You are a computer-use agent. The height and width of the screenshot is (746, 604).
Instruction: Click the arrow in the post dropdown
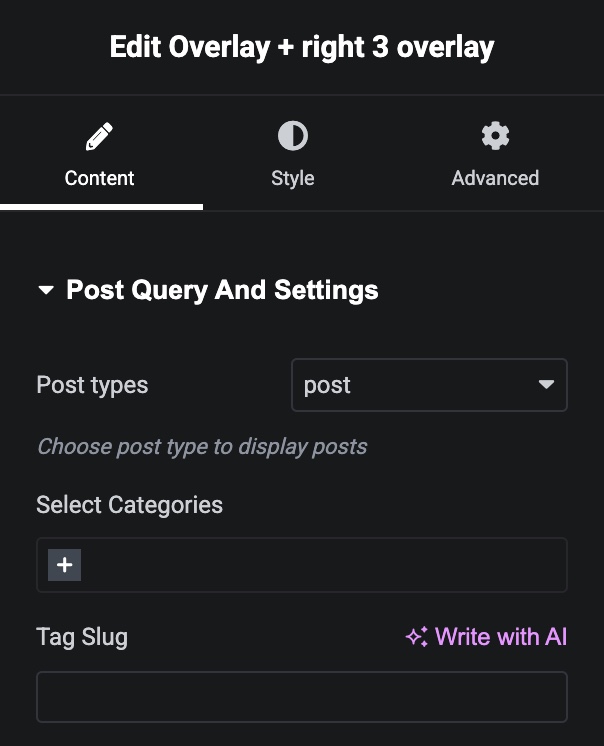pyautogui.click(x=546, y=385)
